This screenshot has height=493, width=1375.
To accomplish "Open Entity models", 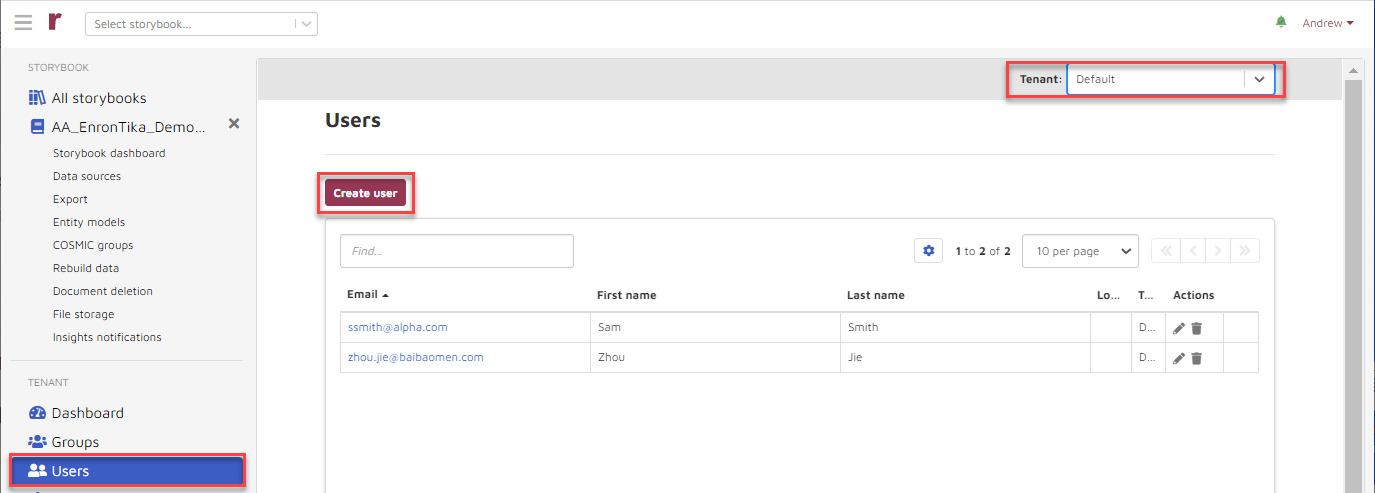I will [x=89, y=222].
